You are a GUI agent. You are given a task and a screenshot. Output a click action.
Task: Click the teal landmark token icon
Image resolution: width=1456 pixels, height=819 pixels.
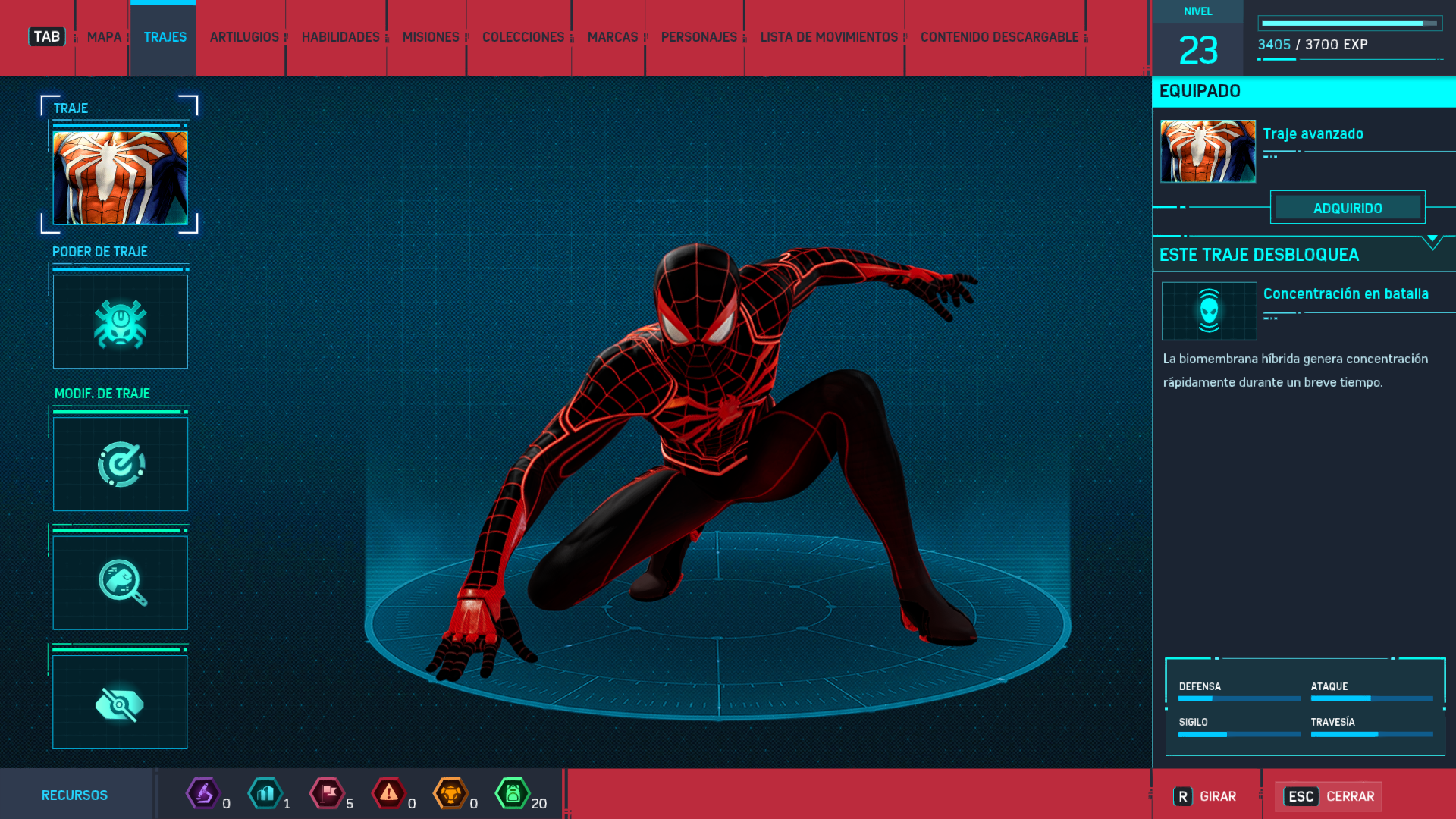click(x=265, y=794)
